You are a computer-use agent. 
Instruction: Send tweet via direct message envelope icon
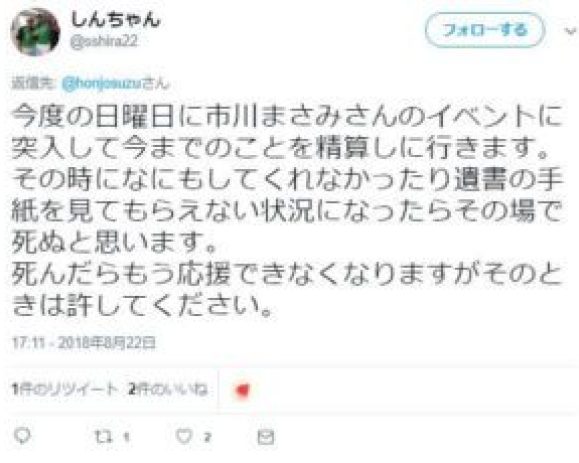[x=266, y=438]
